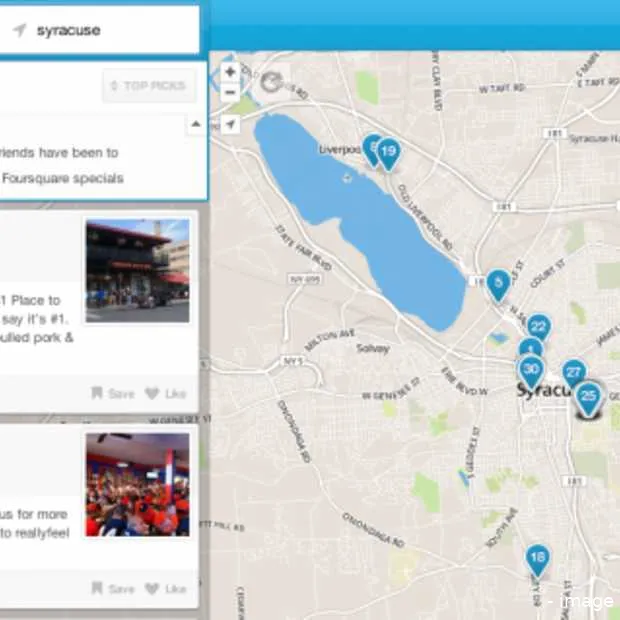
Task: Open map pin number 25
Action: click(589, 396)
